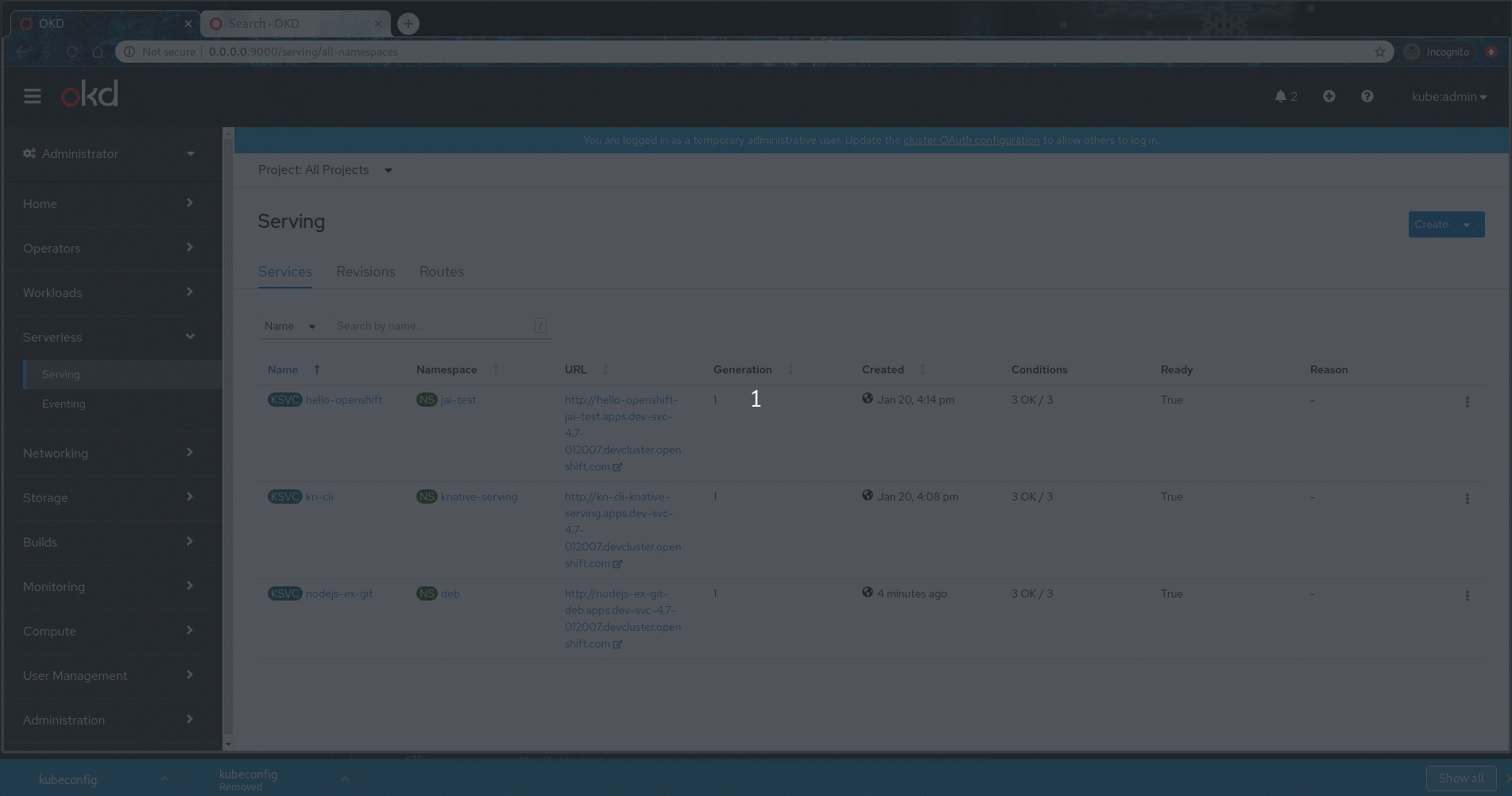Open kebab menu for kn-cli row
This screenshot has height=796, width=1512.
(x=1468, y=499)
